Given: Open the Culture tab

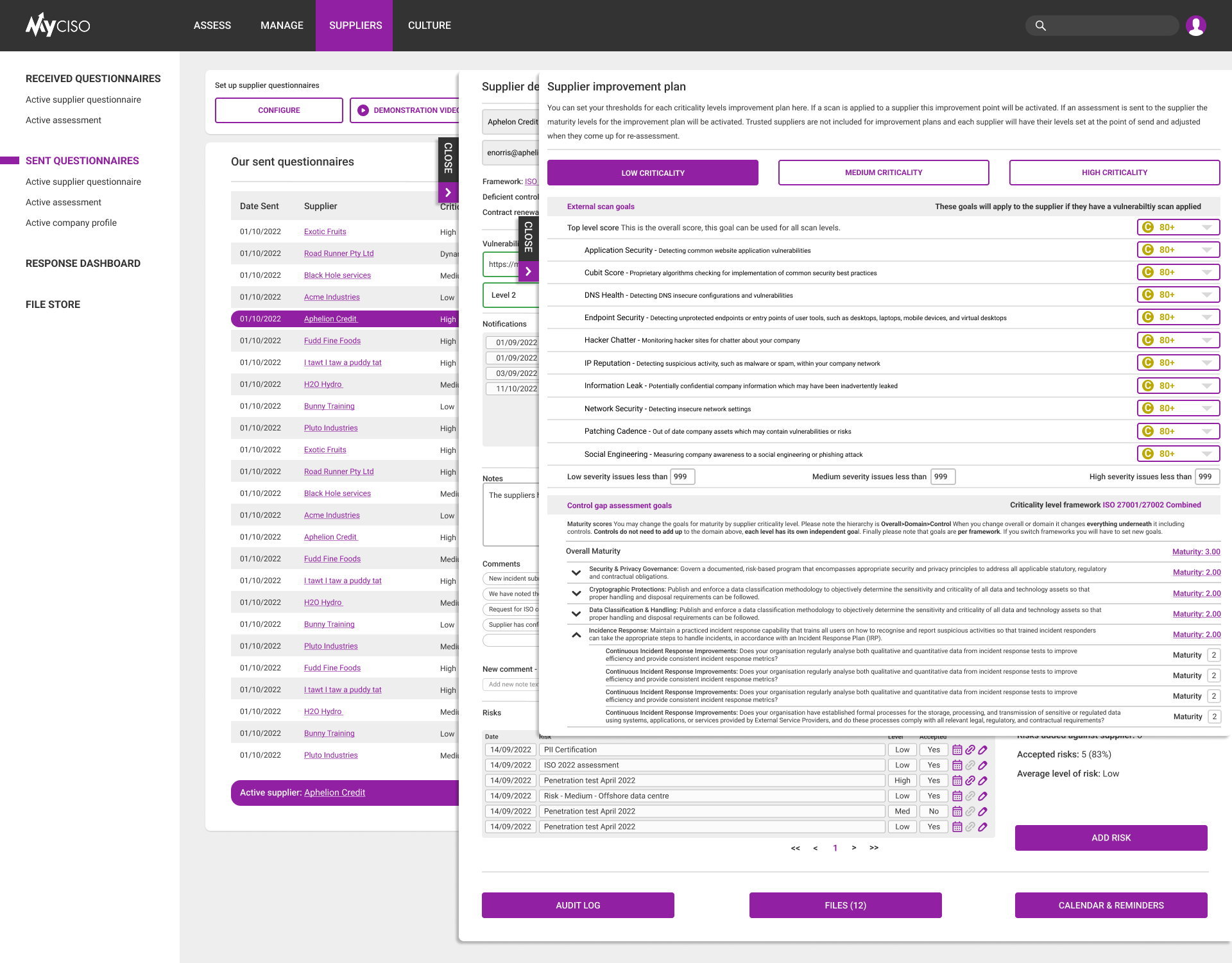Looking at the screenshot, I should coord(429,26).
